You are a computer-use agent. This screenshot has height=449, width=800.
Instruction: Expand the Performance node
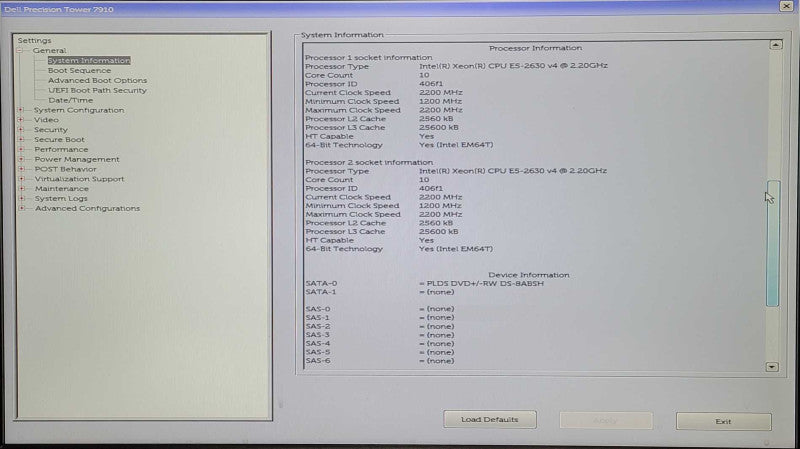[x=21, y=149]
